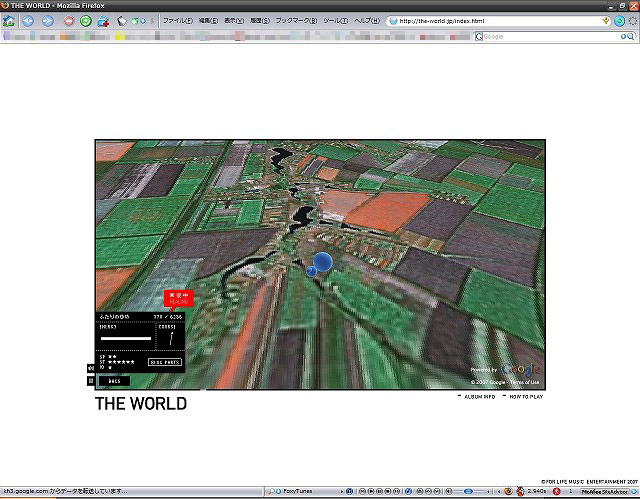Click the red fox icon beside 2.940s
Image resolution: width=640 pixels, height=499 pixels.
[520, 491]
